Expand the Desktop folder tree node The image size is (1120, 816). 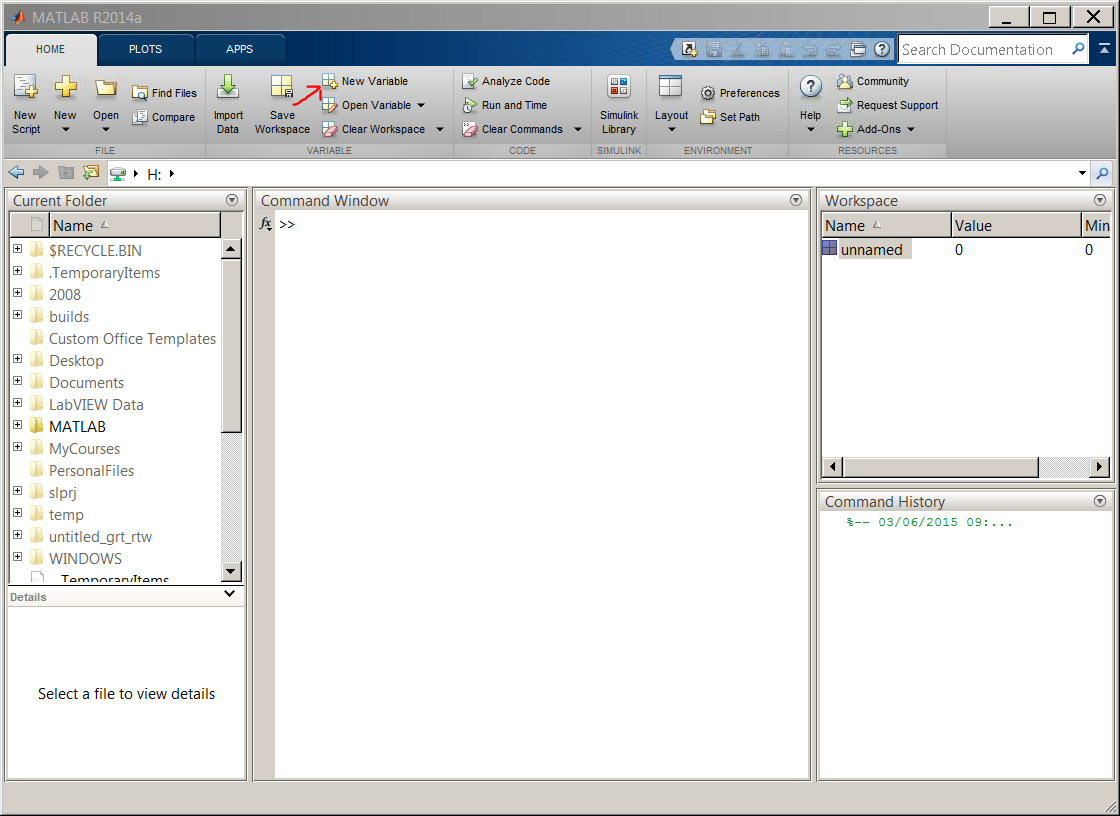click(17, 359)
